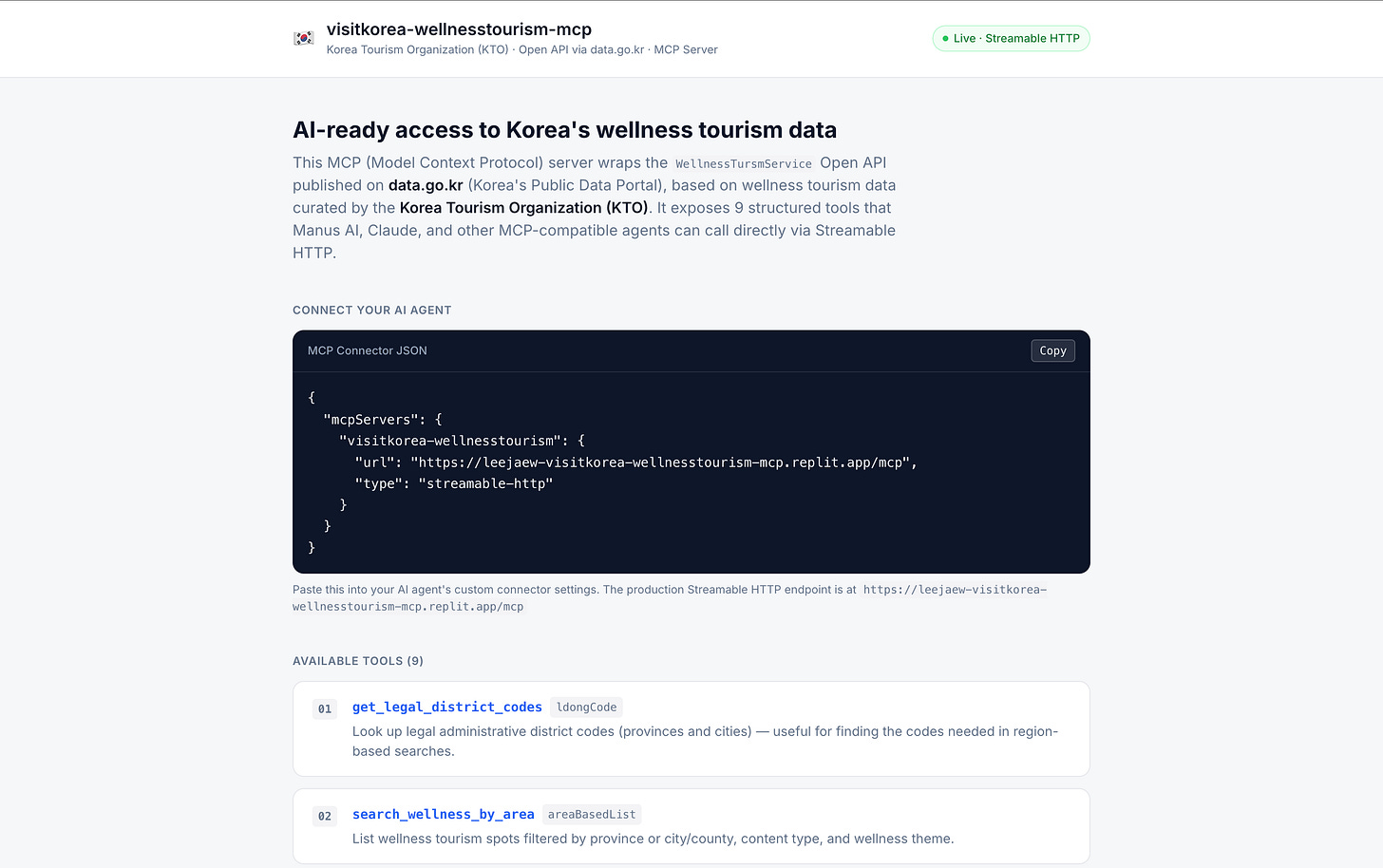Click the "type": "streamable-http" code line
This screenshot has width=1383, height=868.
coord(453,483)
